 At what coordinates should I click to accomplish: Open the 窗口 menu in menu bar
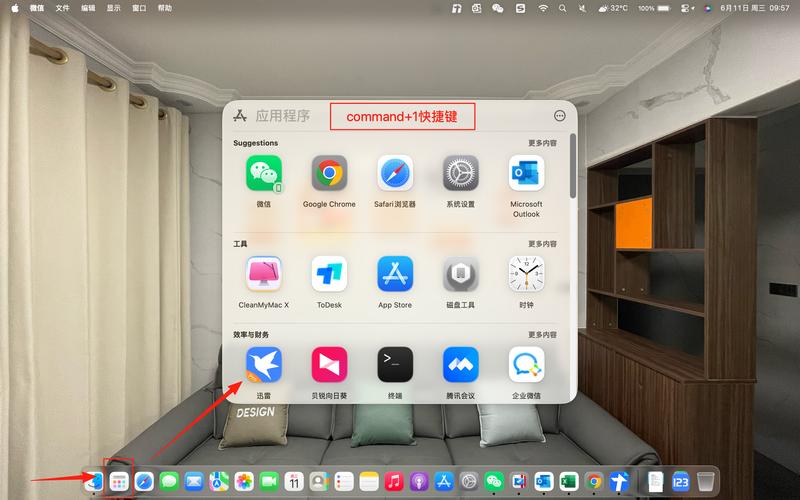coord(139,8)
